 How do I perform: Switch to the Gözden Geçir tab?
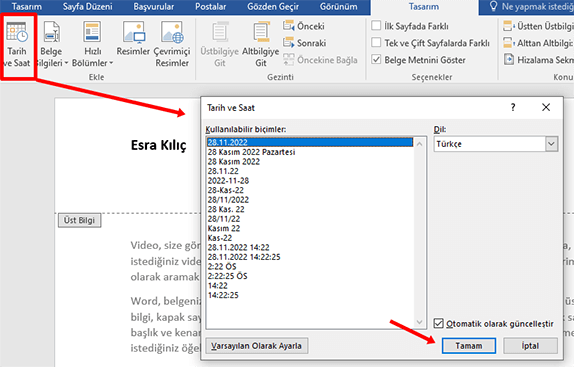click(273, 7)
